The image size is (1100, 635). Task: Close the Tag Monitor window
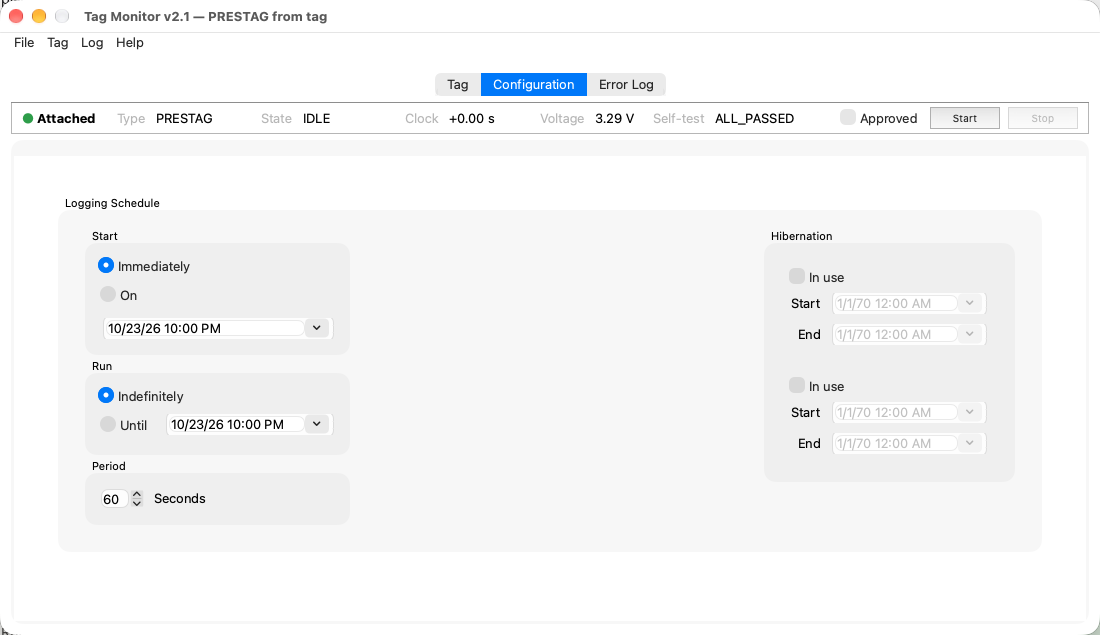pos(15,16)
